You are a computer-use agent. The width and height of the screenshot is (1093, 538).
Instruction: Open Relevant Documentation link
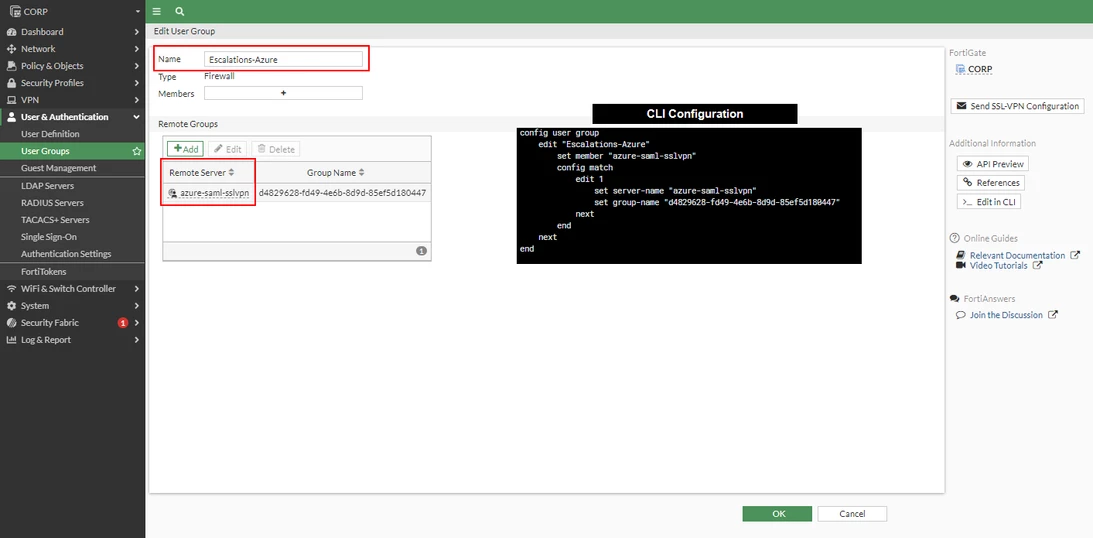pyautogui.click(x=1017, y=255)
